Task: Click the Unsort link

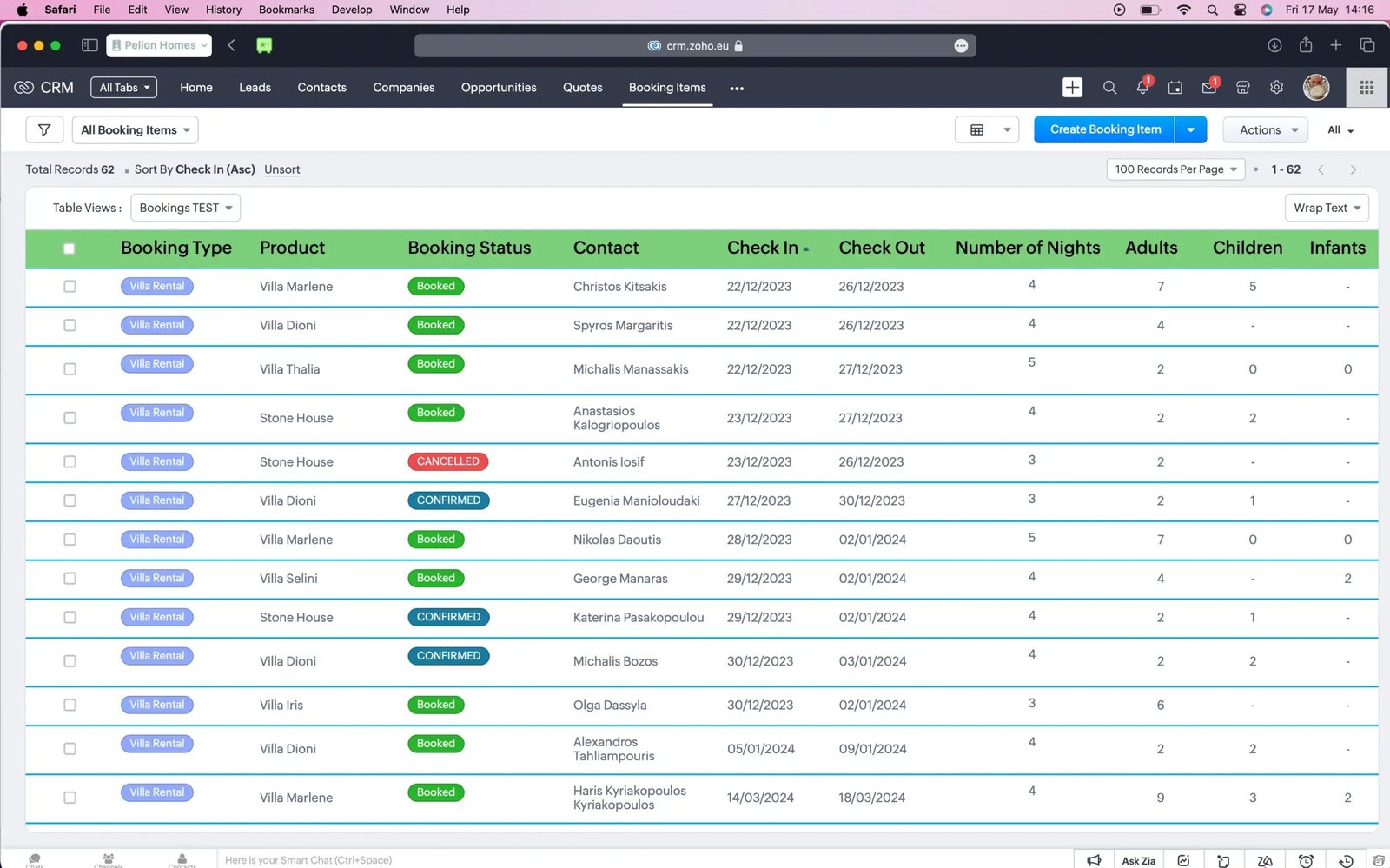Action: pos(282,169)
